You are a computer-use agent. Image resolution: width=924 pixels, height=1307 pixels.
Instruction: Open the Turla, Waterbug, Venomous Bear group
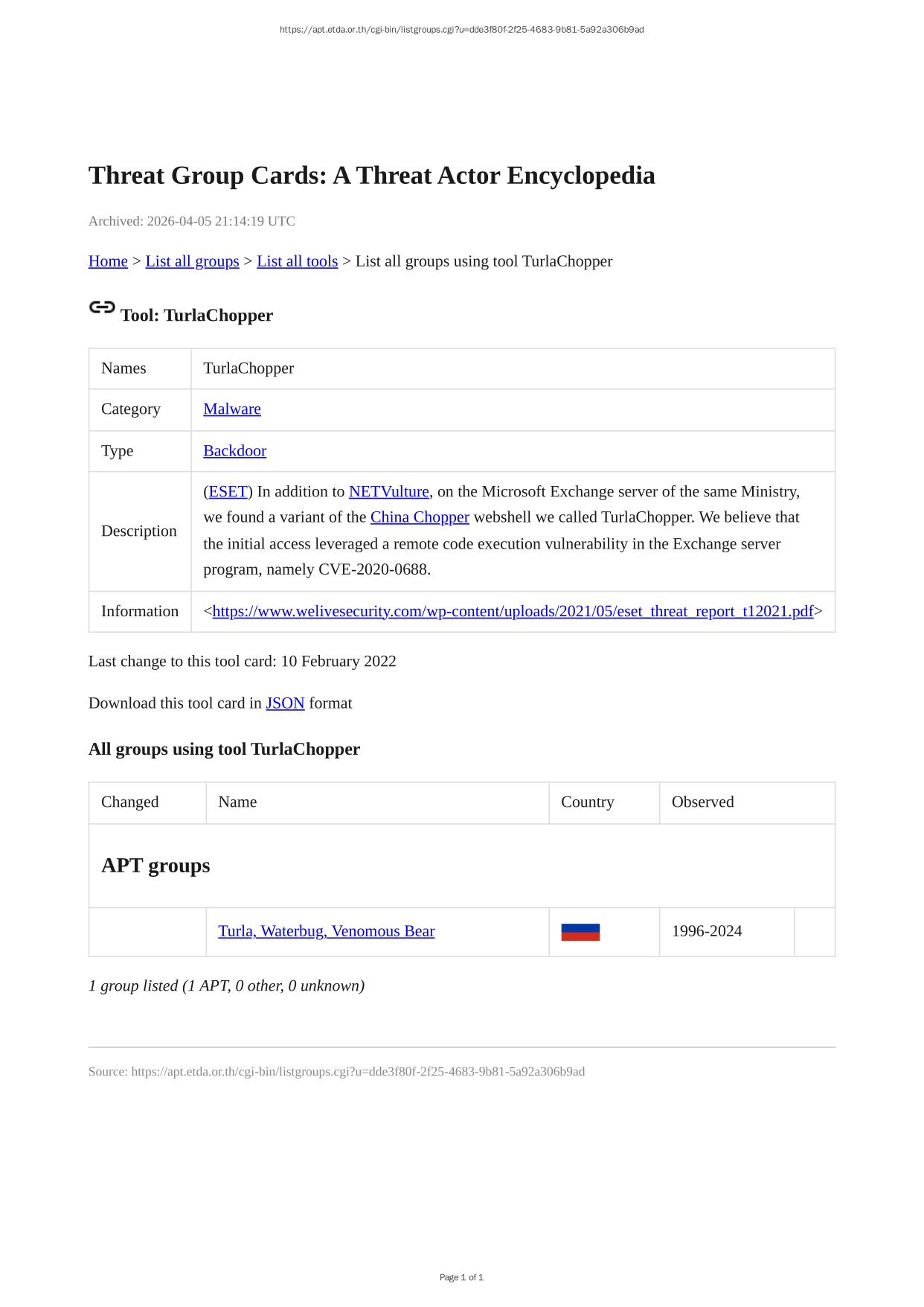[x=326, y=932]
